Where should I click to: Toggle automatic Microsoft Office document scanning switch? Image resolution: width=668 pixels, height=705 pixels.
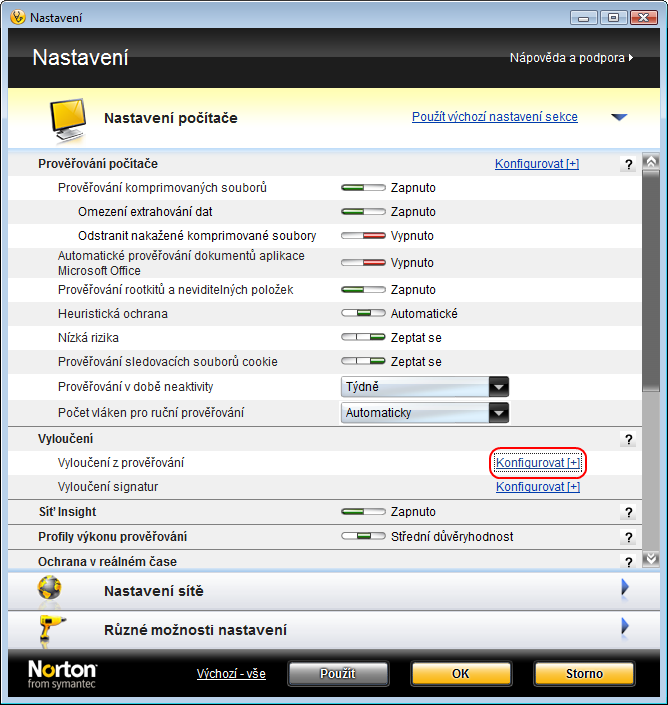pyautogui.click(x=363, y=263)
